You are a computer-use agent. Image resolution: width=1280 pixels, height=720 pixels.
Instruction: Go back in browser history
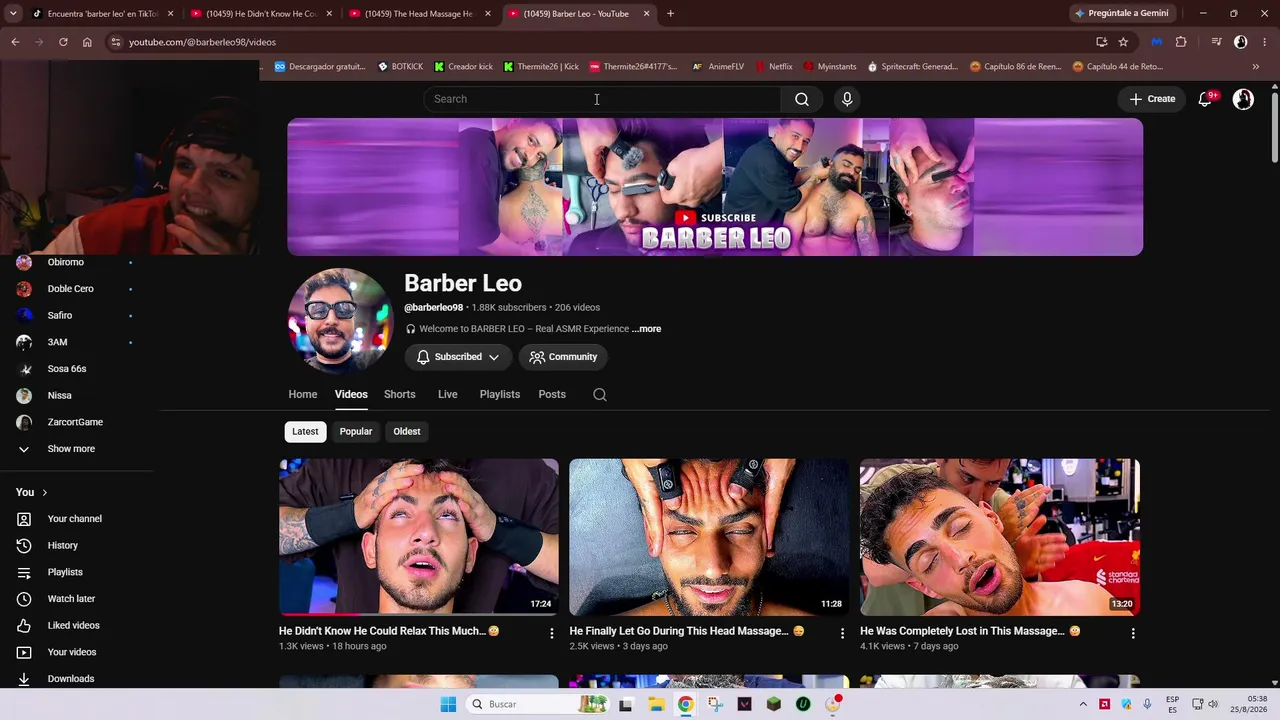pyautogui.click(x=15, y=42)
